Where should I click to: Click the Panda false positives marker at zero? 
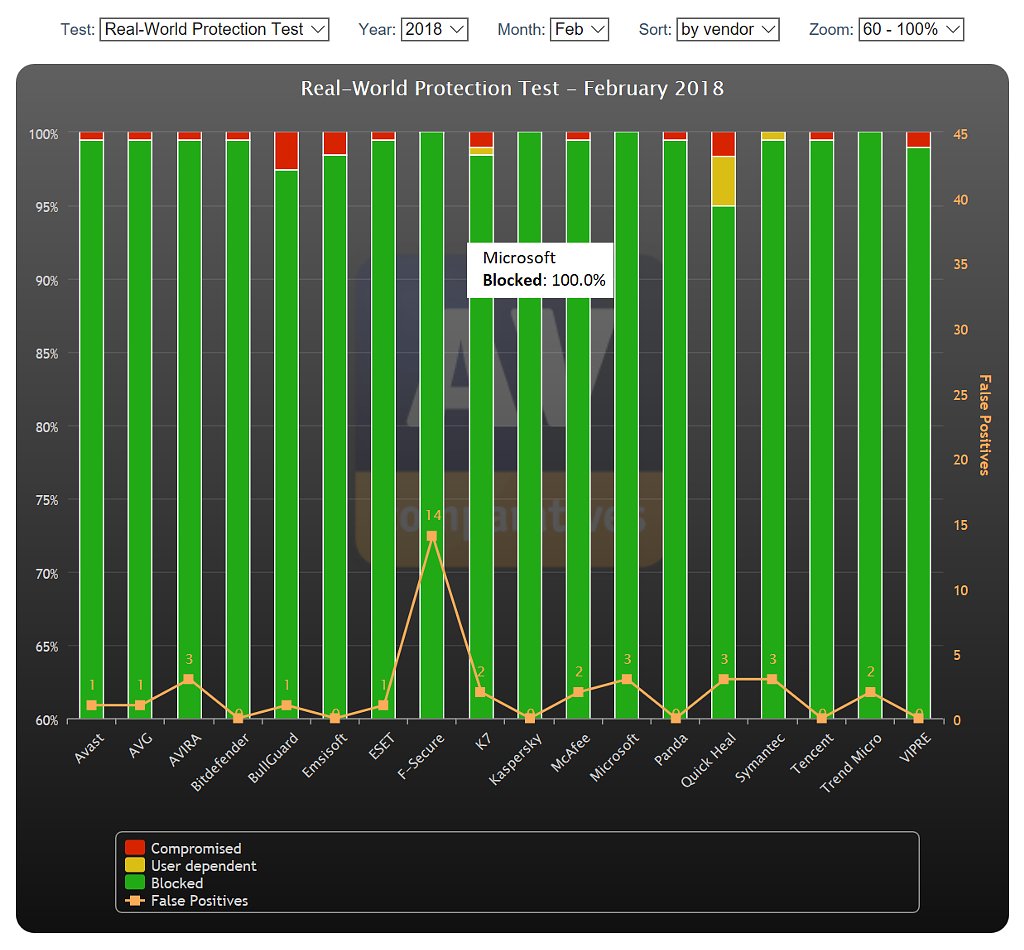click(x=675, y=718)
